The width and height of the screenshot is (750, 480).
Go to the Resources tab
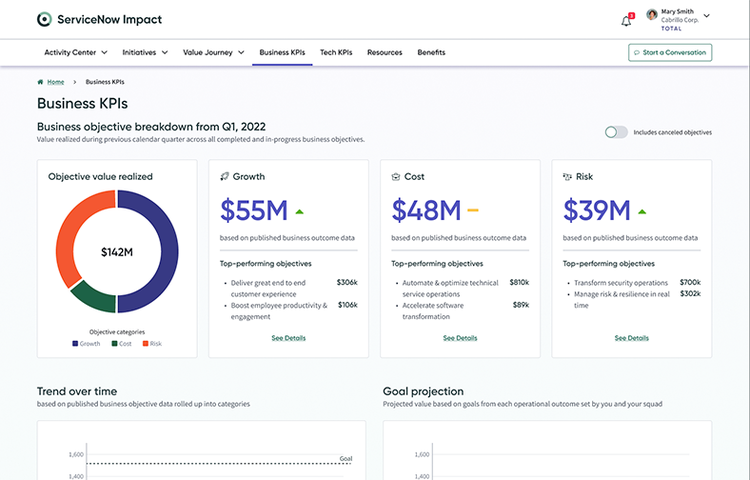(x=385, y=52)
